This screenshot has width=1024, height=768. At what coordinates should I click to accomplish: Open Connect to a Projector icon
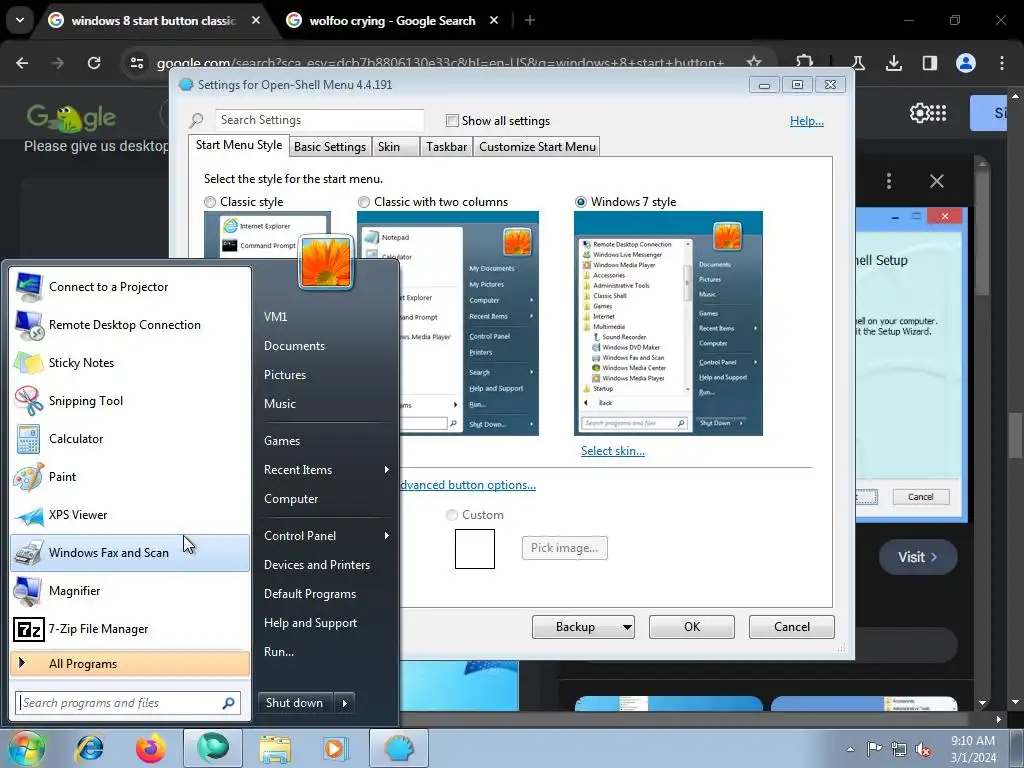(x=29, y=287)
